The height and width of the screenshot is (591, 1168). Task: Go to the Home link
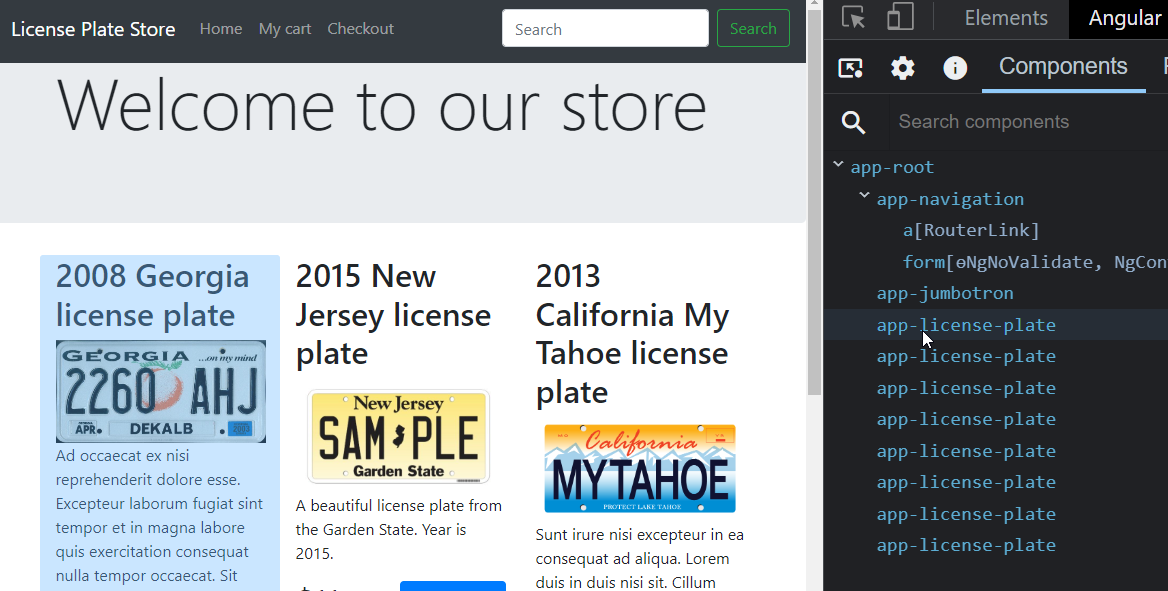point(221,29)
